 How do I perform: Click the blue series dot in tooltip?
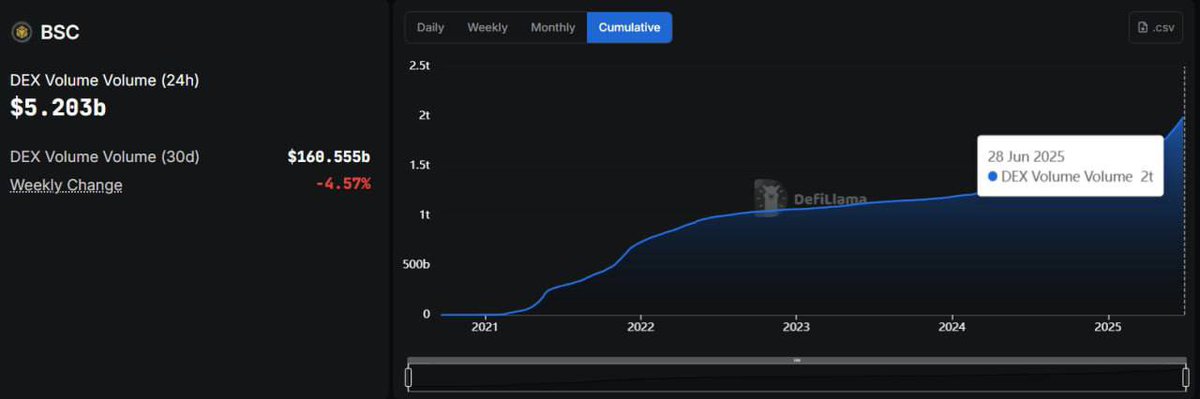pos(993,176)
